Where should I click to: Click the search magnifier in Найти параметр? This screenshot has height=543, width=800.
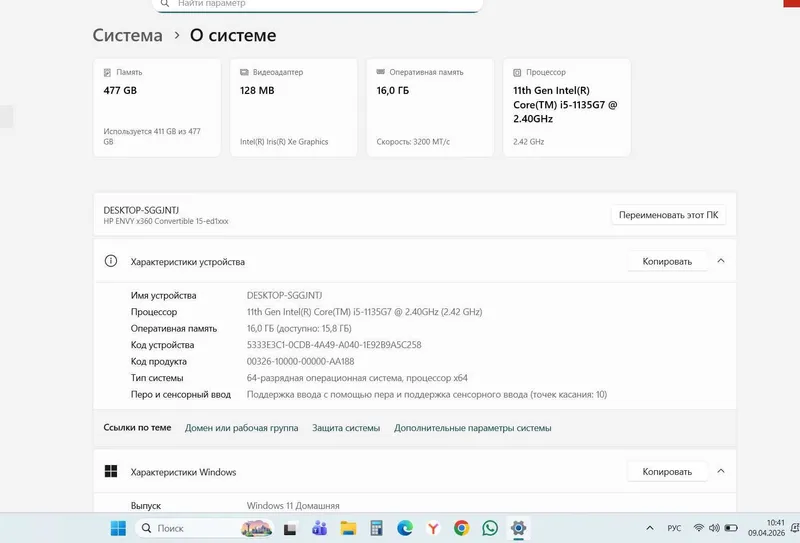point(165,4)
